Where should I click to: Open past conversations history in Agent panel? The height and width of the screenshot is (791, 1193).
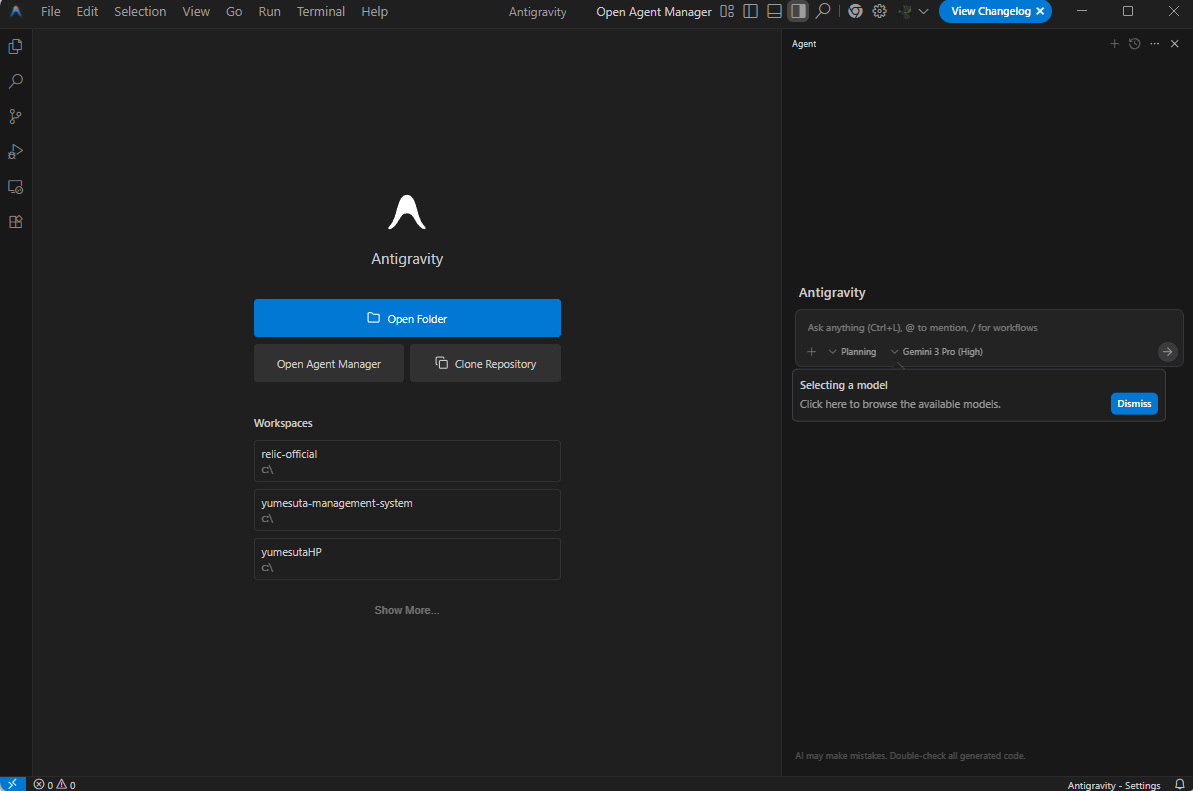click(1134, 44)
